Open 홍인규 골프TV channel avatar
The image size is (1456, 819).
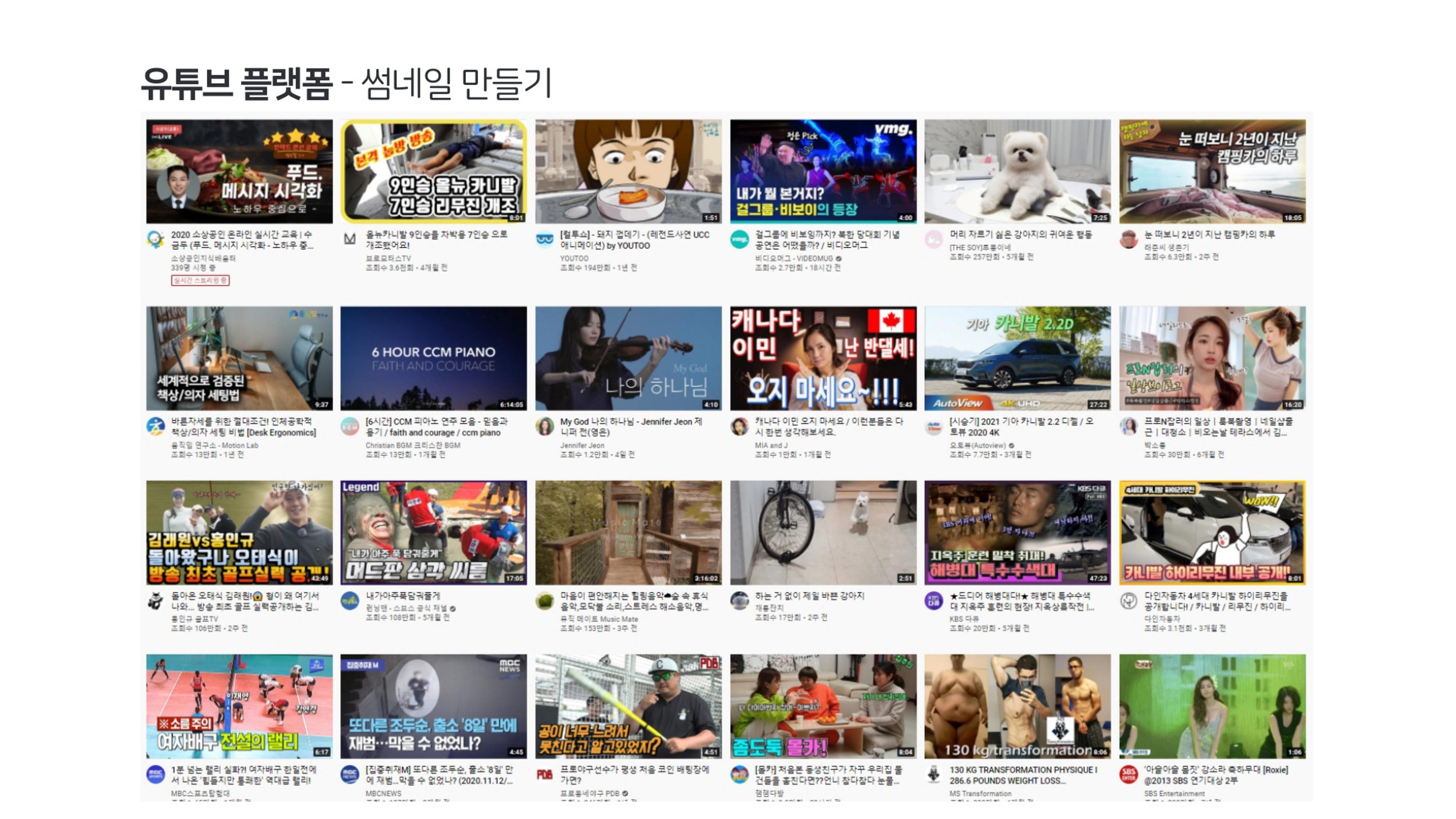(155, 600)
